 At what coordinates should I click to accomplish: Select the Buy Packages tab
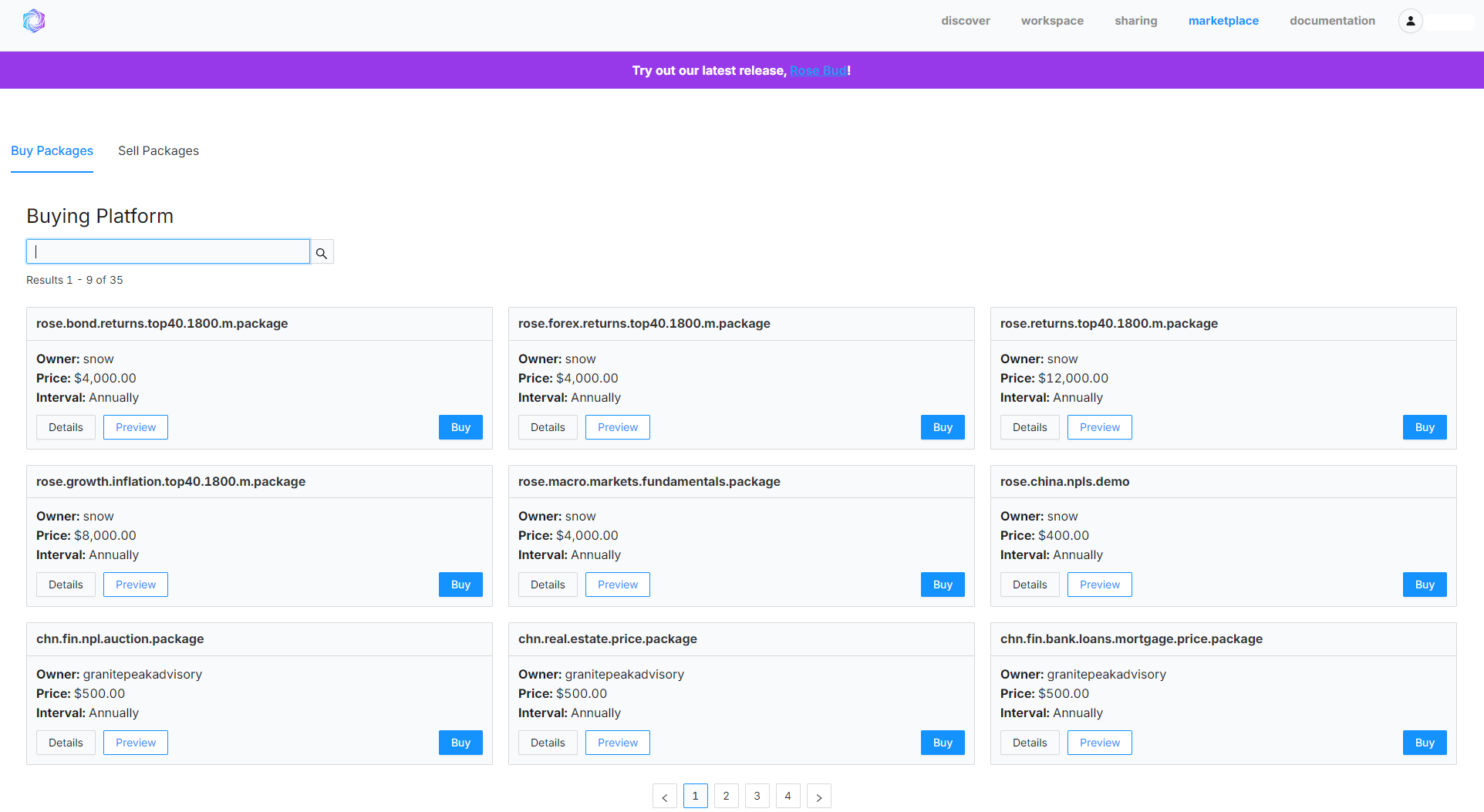click(52, 151)
